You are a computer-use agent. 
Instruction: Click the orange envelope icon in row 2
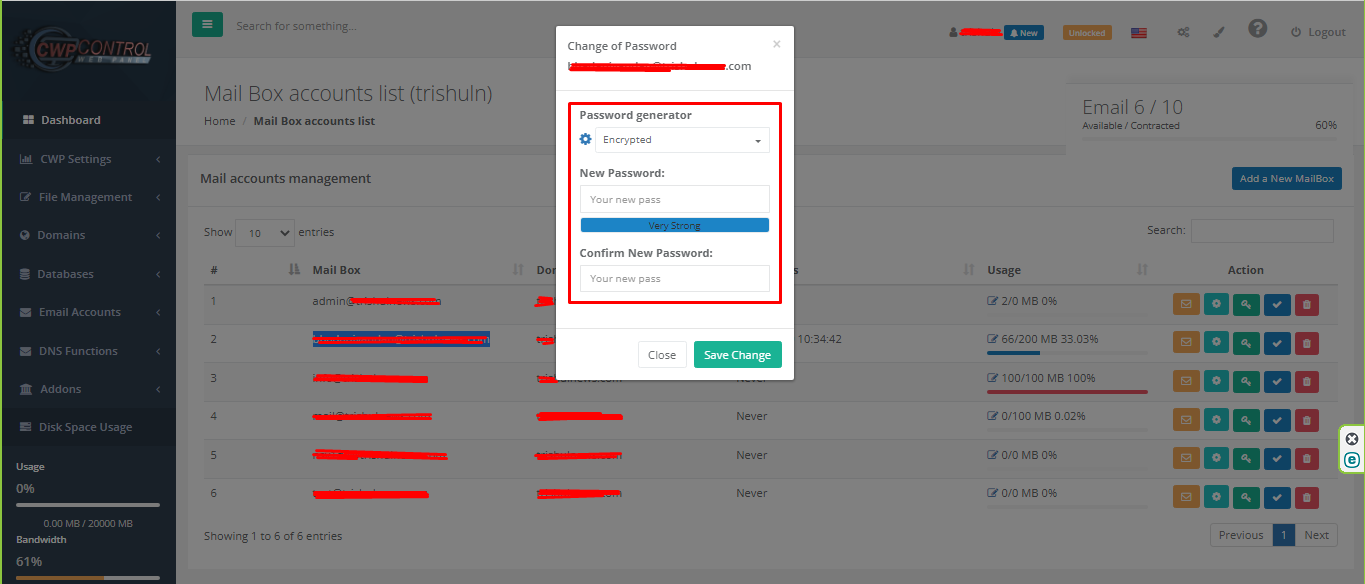tap(1186, 344)
